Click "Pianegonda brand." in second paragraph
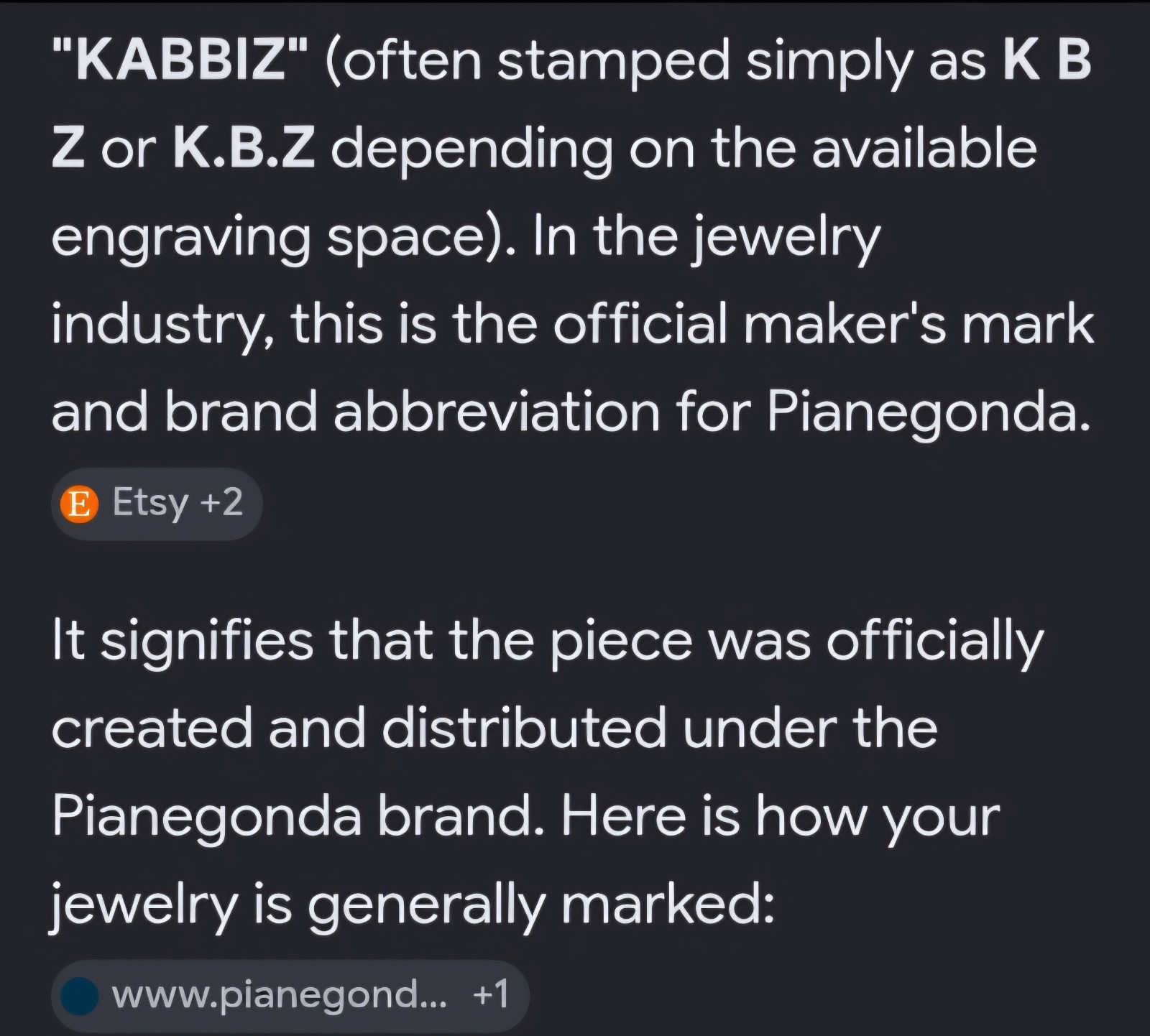The image size is (1150, 1036). [x=298, y=816]
